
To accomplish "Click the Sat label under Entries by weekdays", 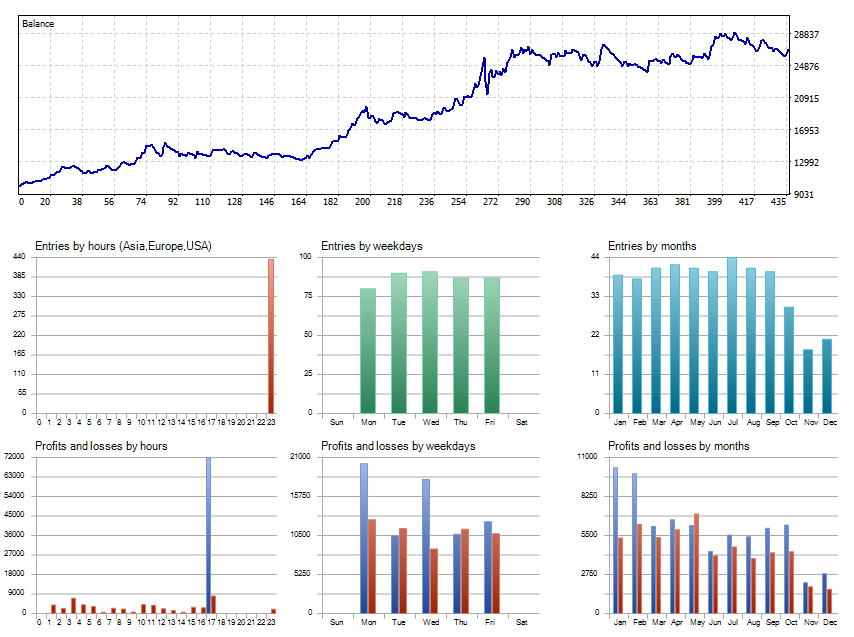I will pyautogui.click(x=522, y=422).
